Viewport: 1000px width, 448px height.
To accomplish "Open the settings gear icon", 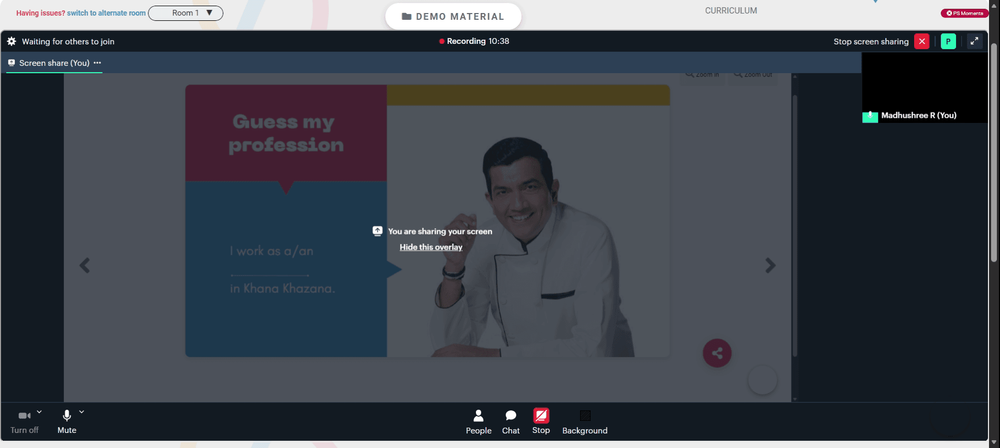I will 11,41.
